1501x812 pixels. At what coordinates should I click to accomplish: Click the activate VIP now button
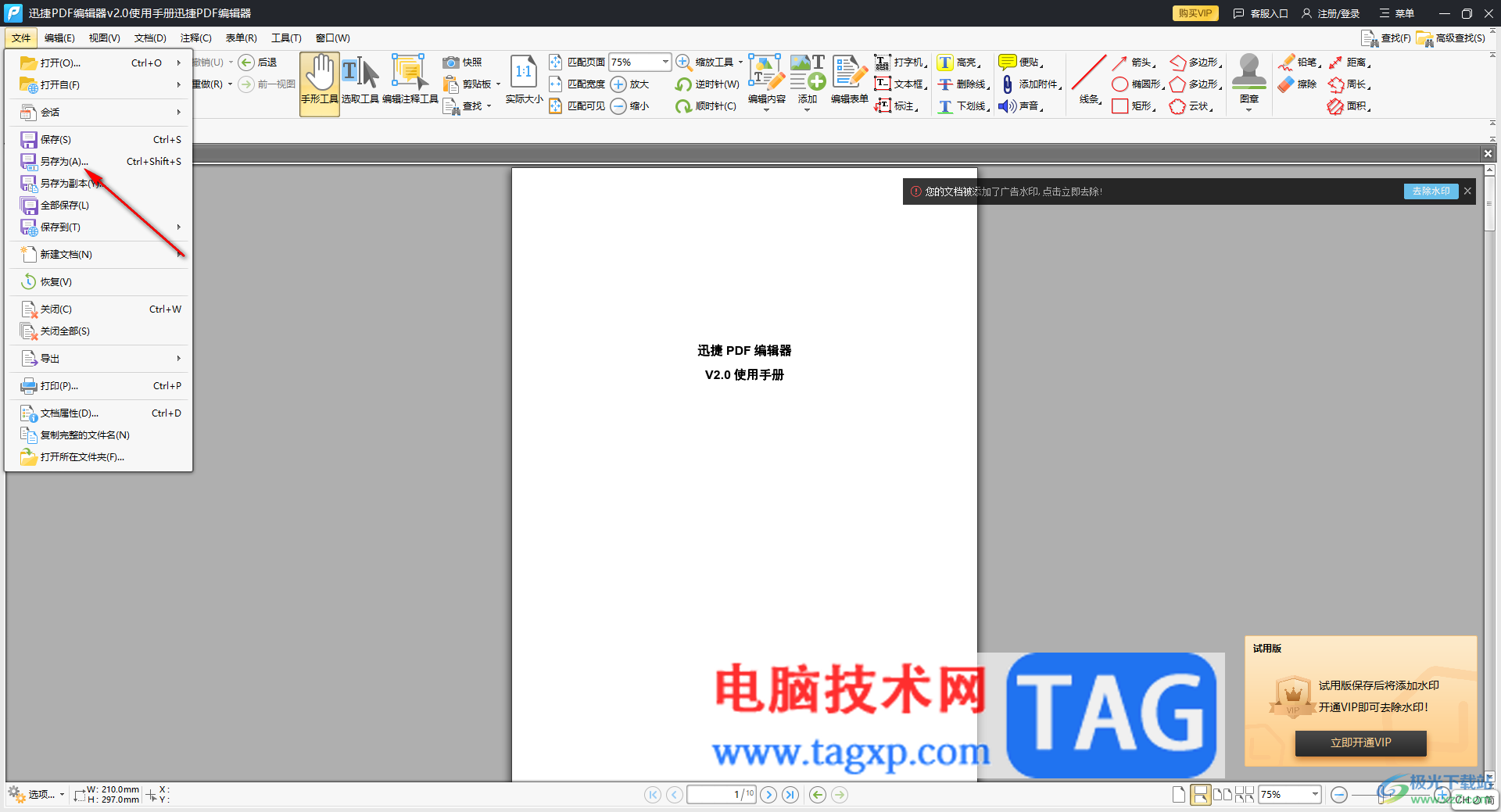tap(1360, 743)
